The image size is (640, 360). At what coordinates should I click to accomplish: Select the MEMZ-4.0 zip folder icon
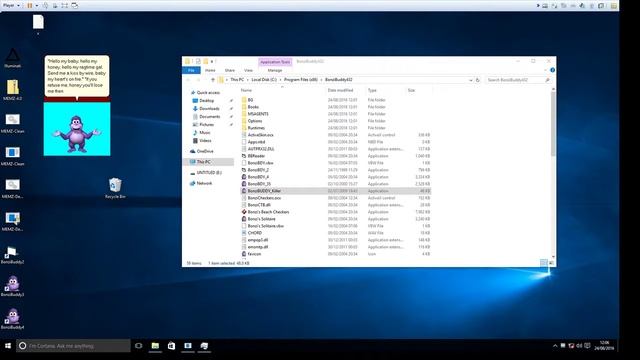pyautogui.click(x=13, y=90)
